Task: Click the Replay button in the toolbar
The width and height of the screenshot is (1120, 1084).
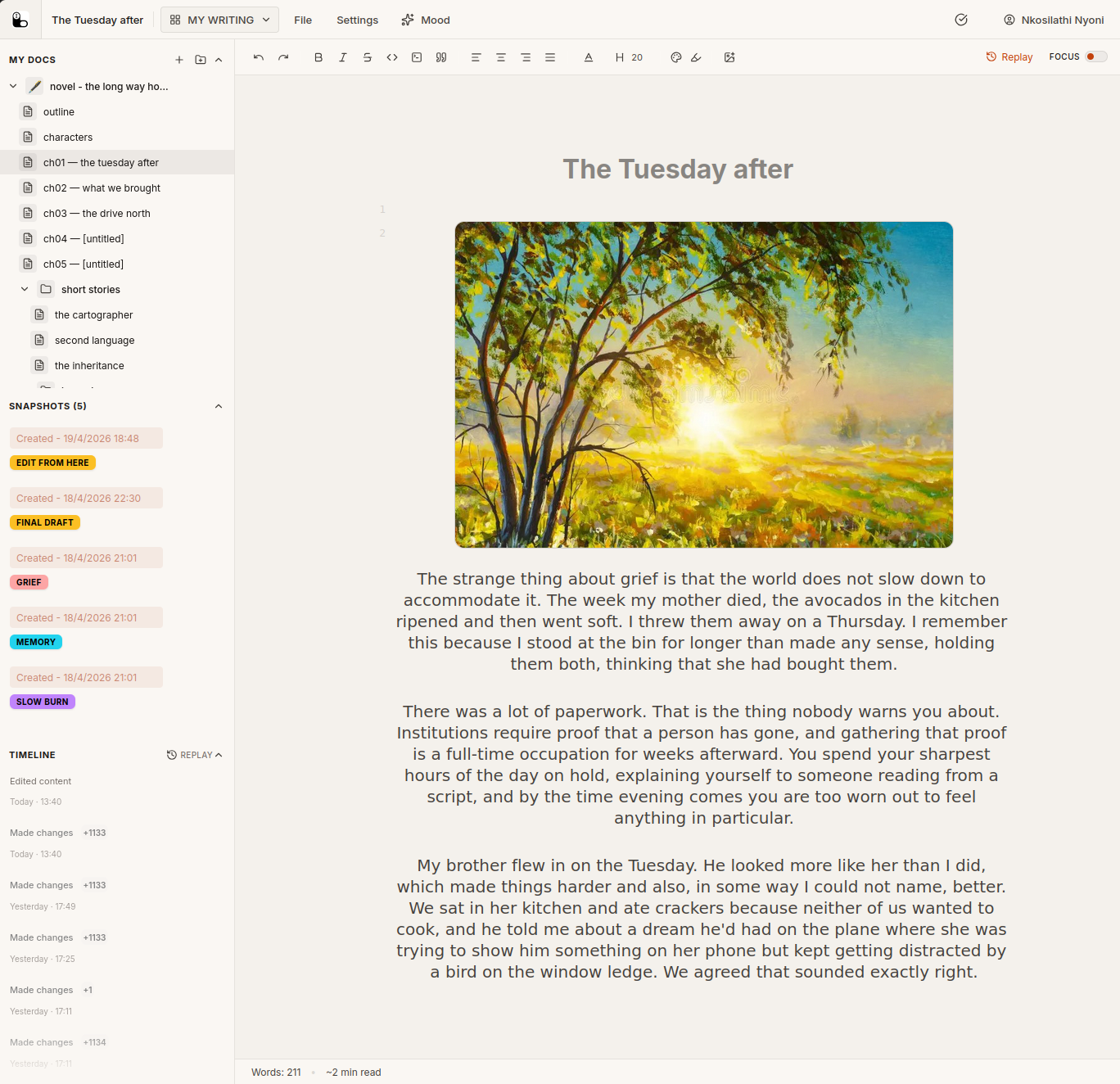Action: [1009, 57]
